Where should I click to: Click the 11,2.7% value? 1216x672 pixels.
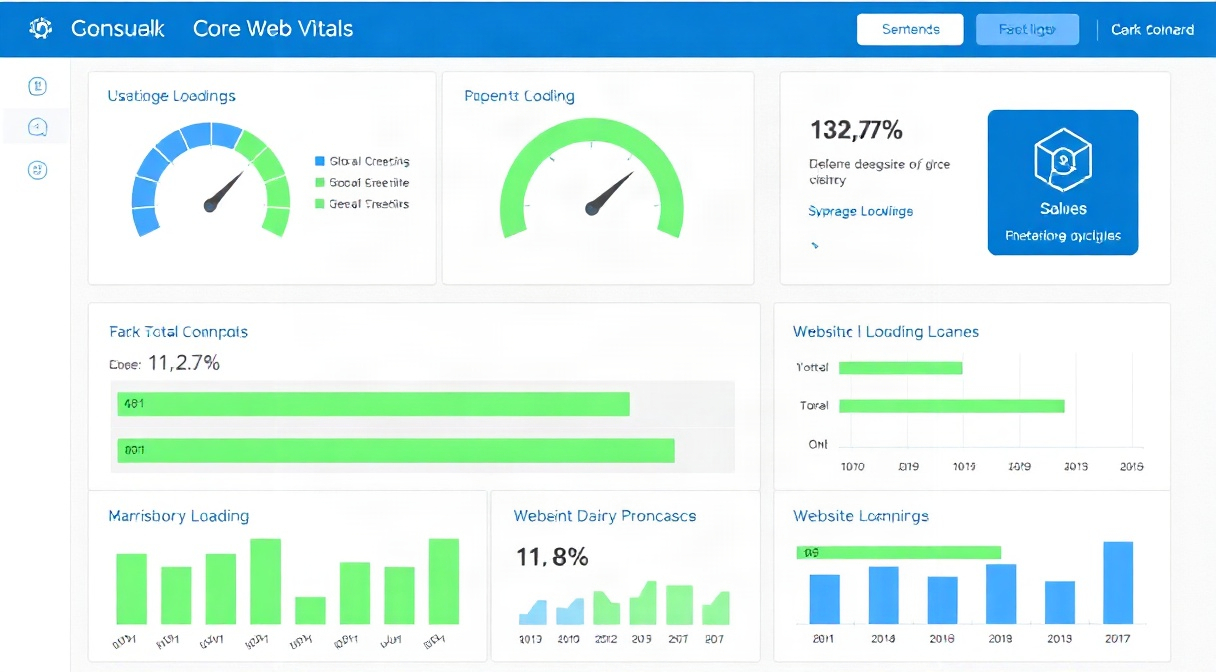pos(183,363)
